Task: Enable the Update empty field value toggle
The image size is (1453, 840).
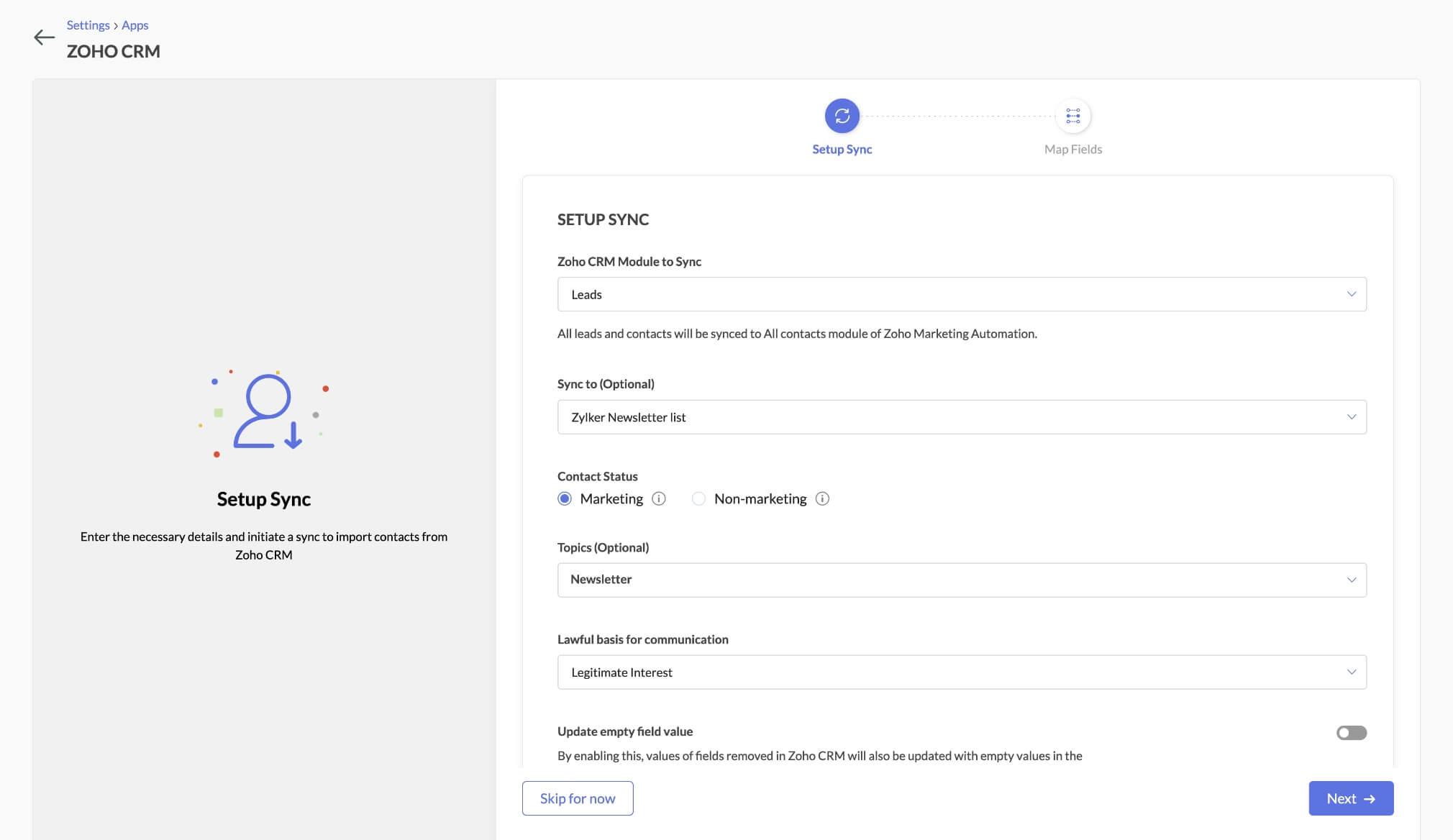Action: tap(1351, 732)
